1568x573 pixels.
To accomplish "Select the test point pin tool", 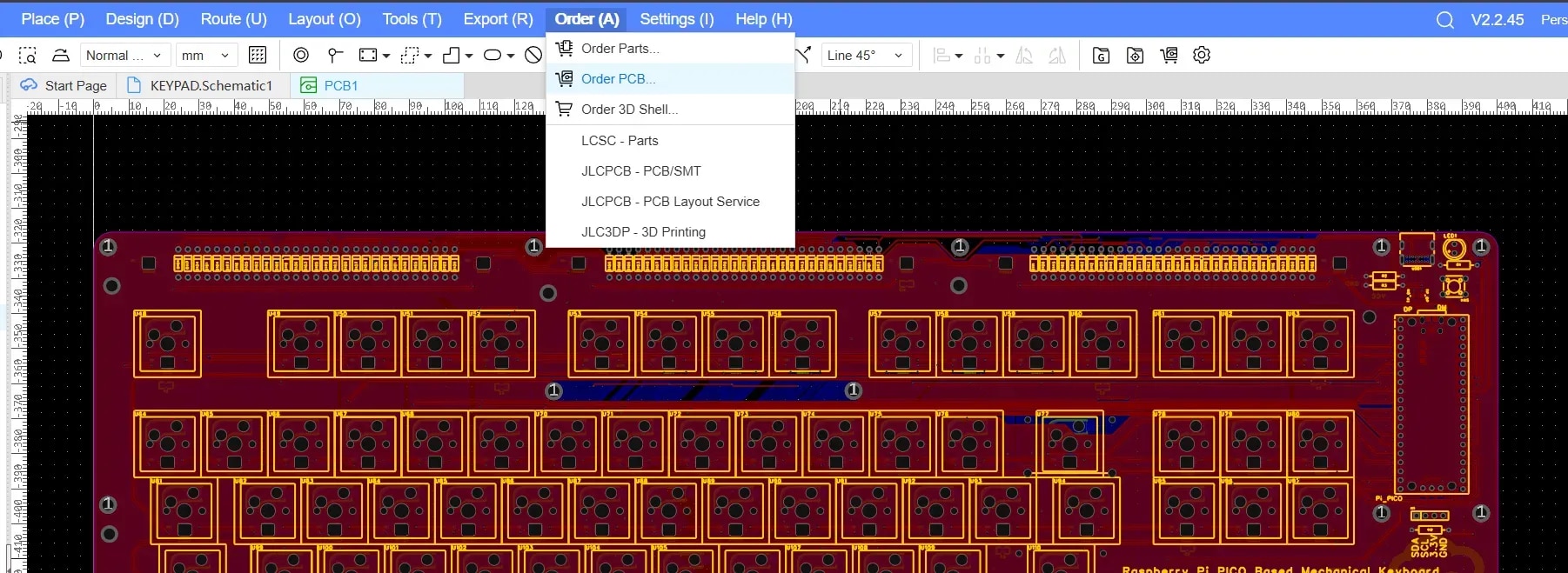I will (x=335, y=55).
